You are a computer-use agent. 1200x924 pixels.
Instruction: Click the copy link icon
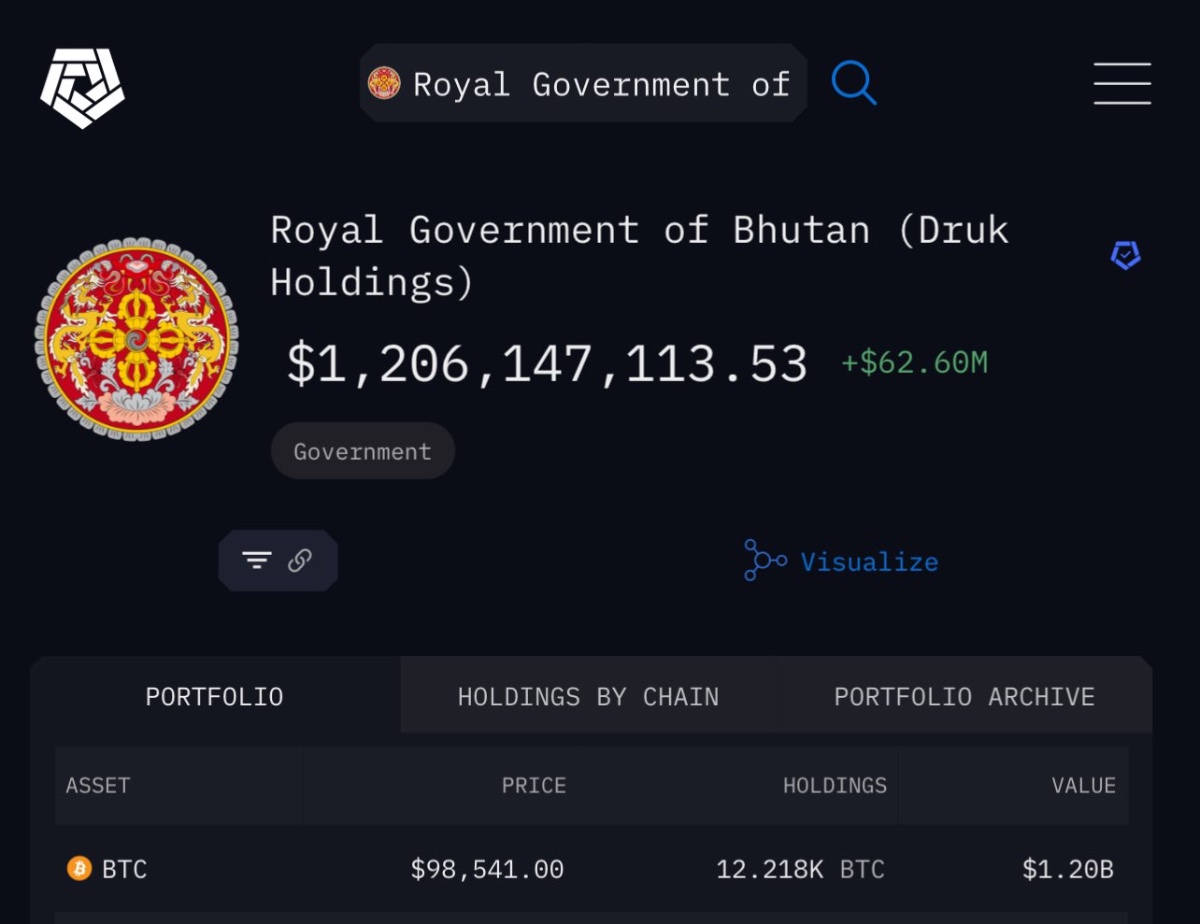300,561
